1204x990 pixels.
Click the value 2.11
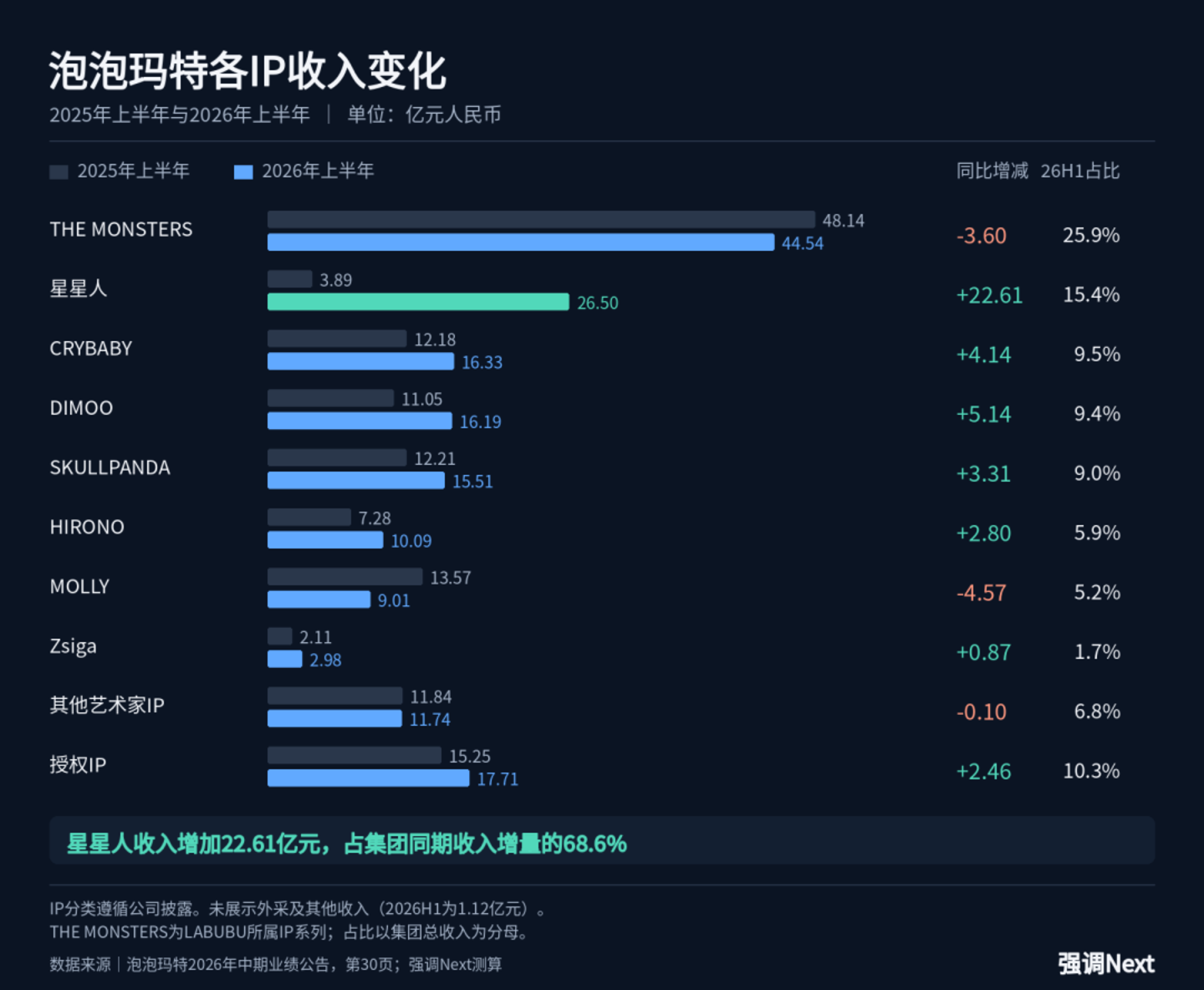[x=316, y=637]
